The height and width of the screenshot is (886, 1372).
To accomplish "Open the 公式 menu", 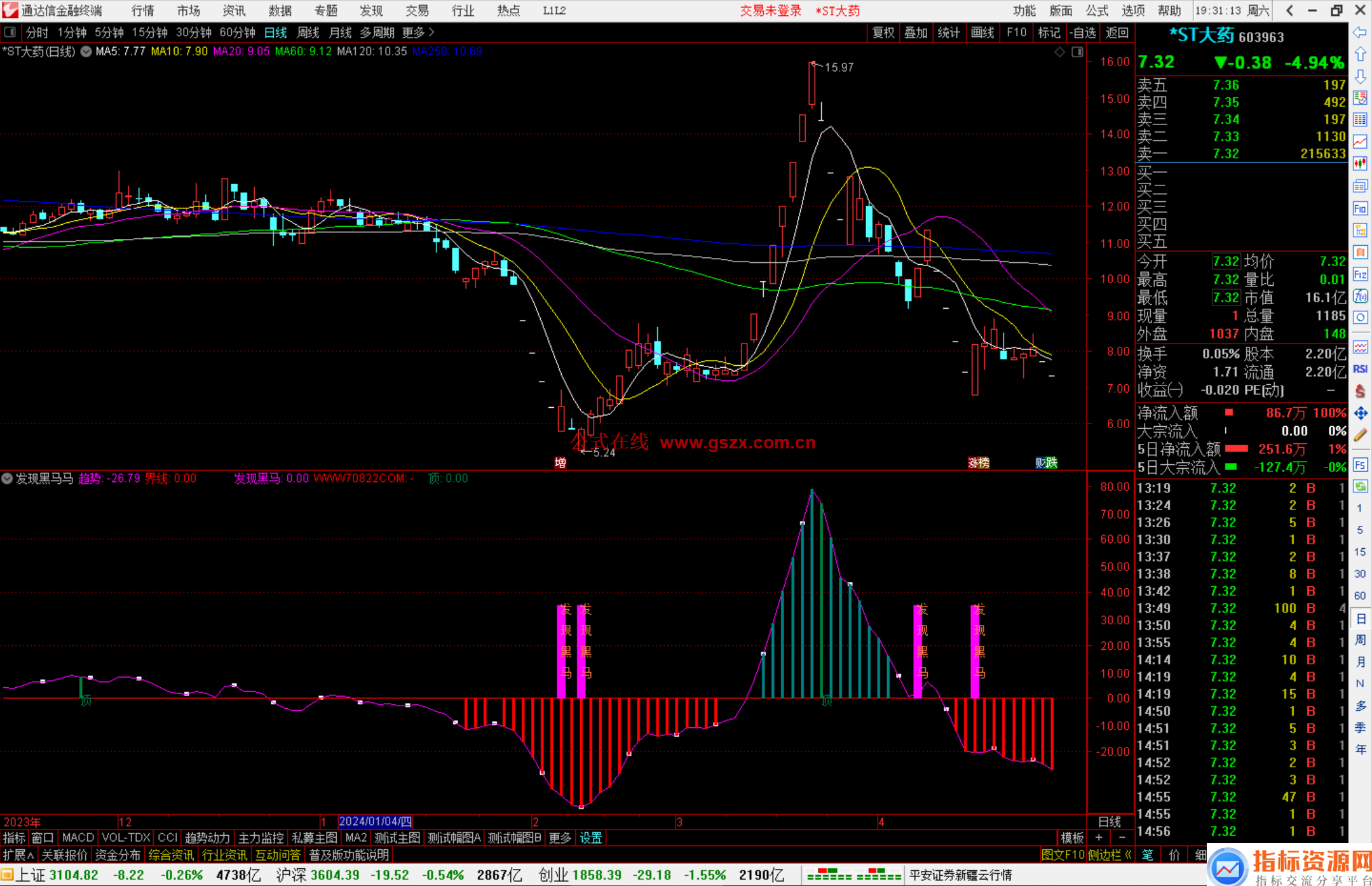I will pos(1097,10).
